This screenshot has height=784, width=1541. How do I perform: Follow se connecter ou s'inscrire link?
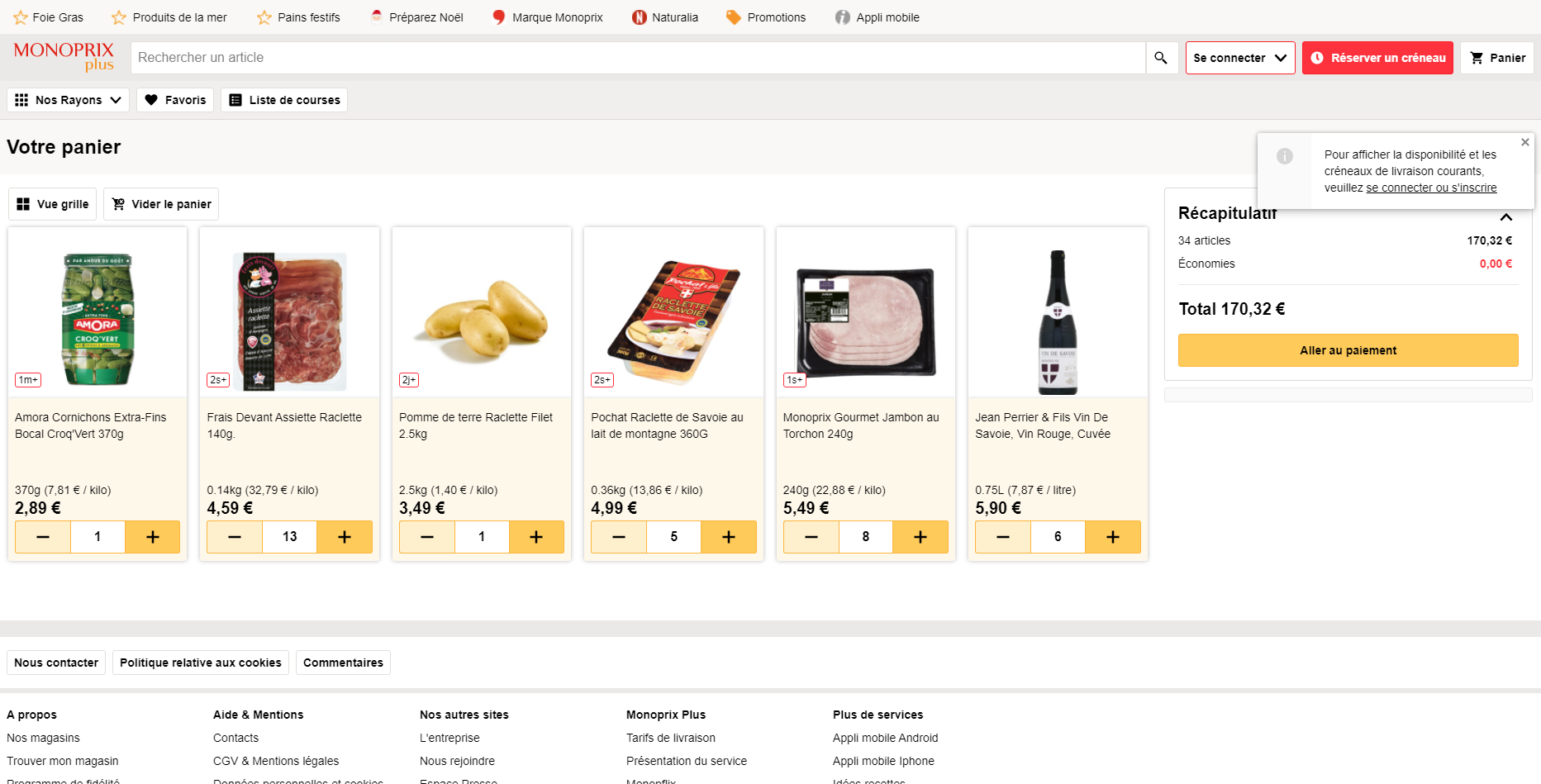(x=1431, y=188)
